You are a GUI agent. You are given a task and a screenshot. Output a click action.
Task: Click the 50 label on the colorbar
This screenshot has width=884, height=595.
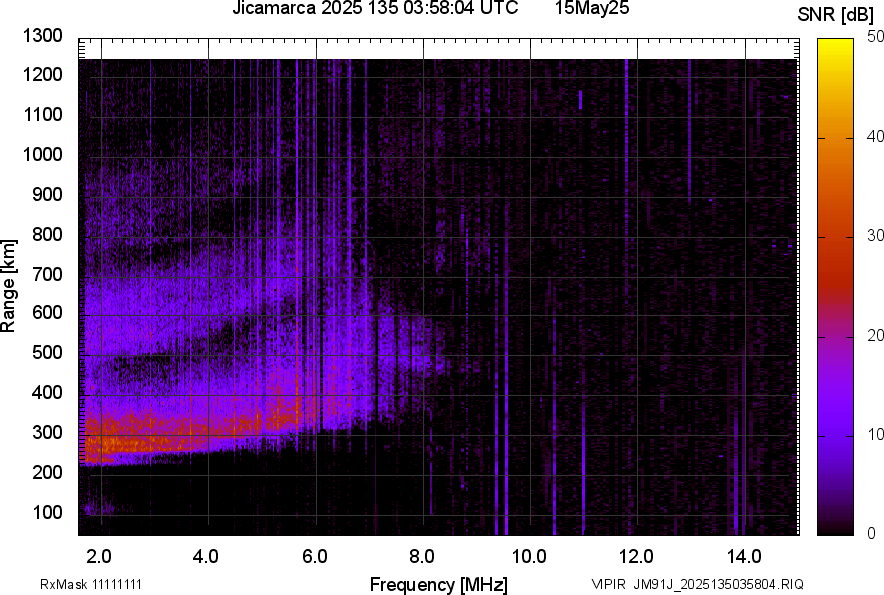pyautogui.click(x=875, y=38)
